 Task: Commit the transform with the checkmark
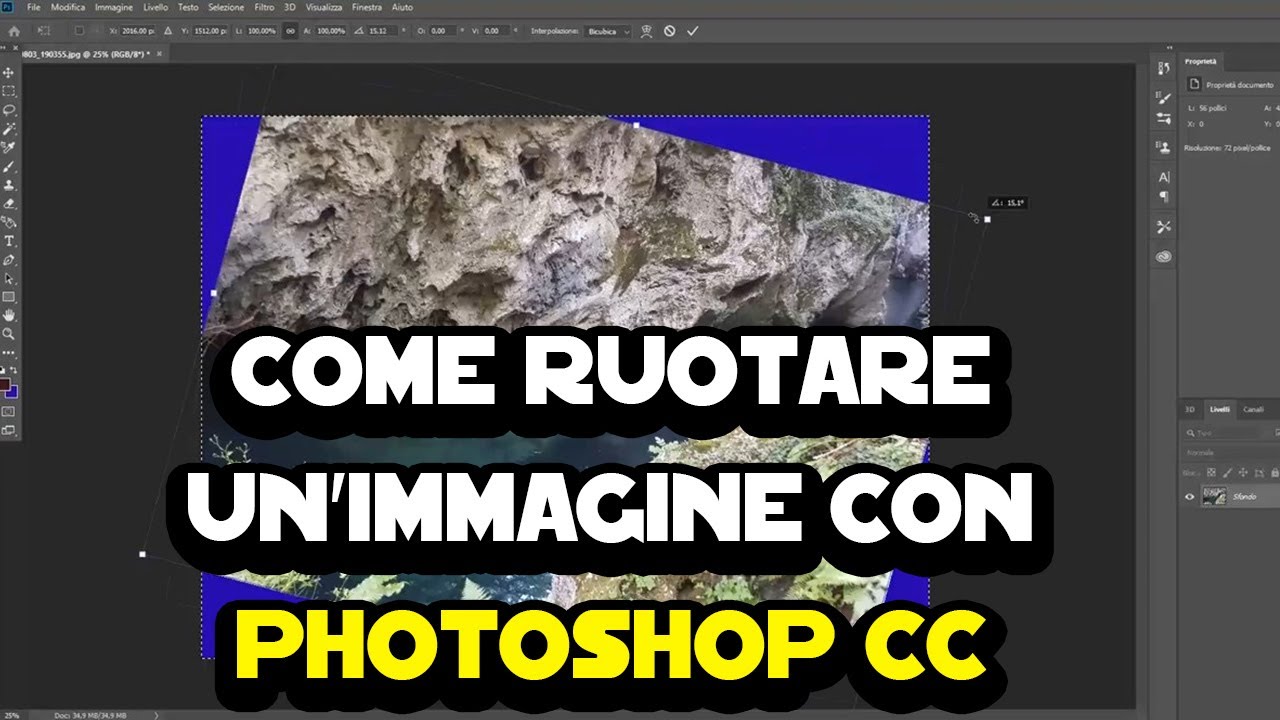click(692, 31)
